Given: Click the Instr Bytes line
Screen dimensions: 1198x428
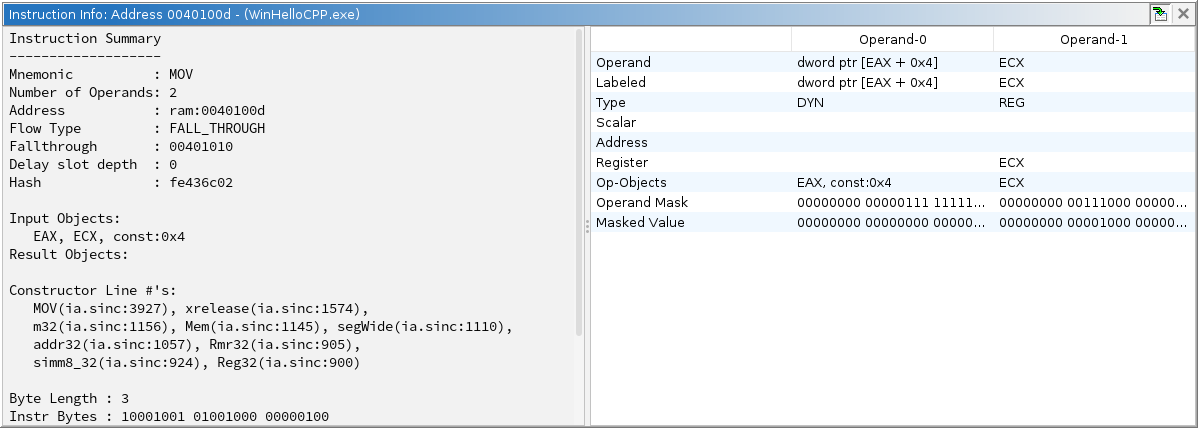Looking at the screenshot, I should 168,416.
